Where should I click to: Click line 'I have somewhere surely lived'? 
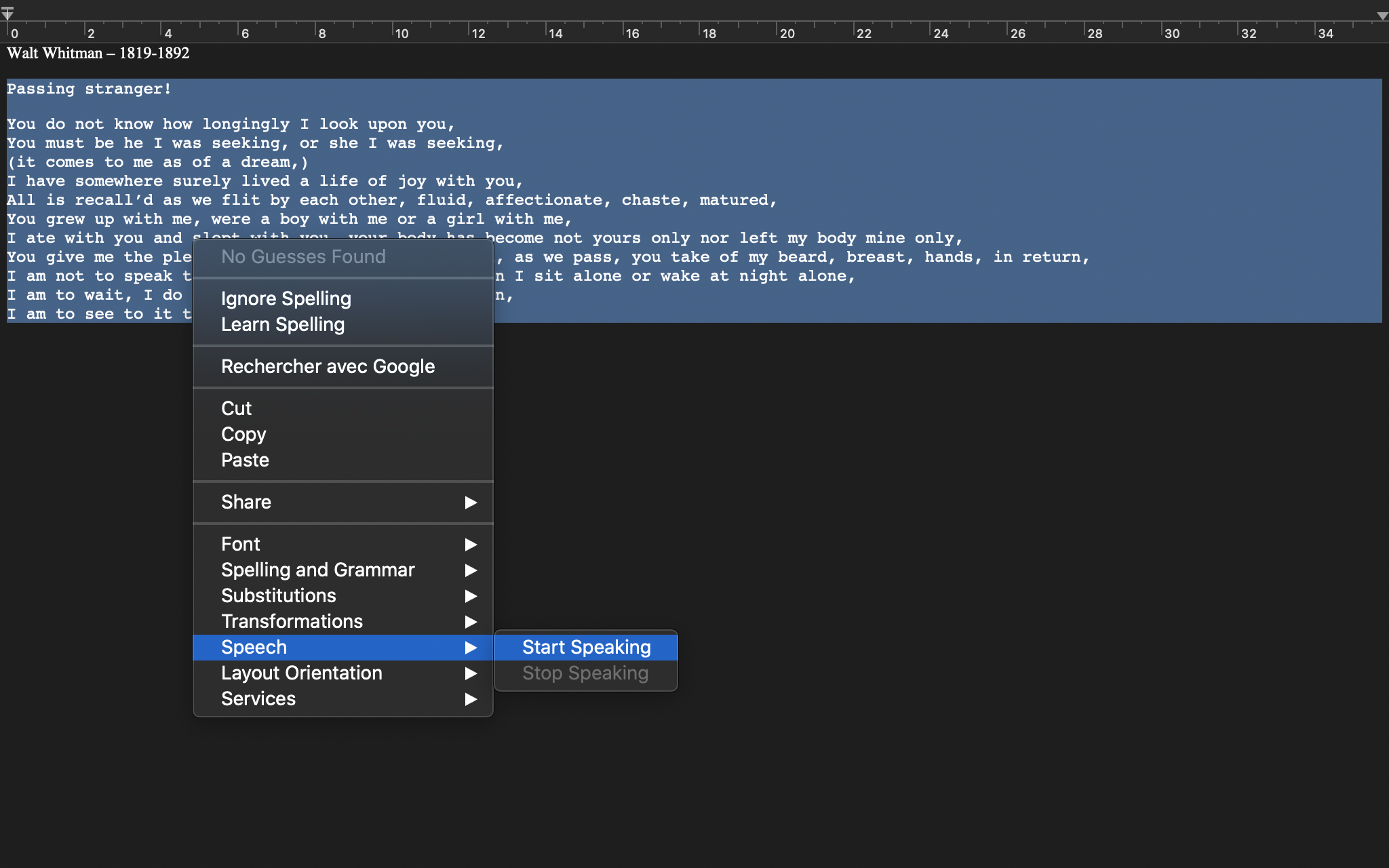point(265,181)
